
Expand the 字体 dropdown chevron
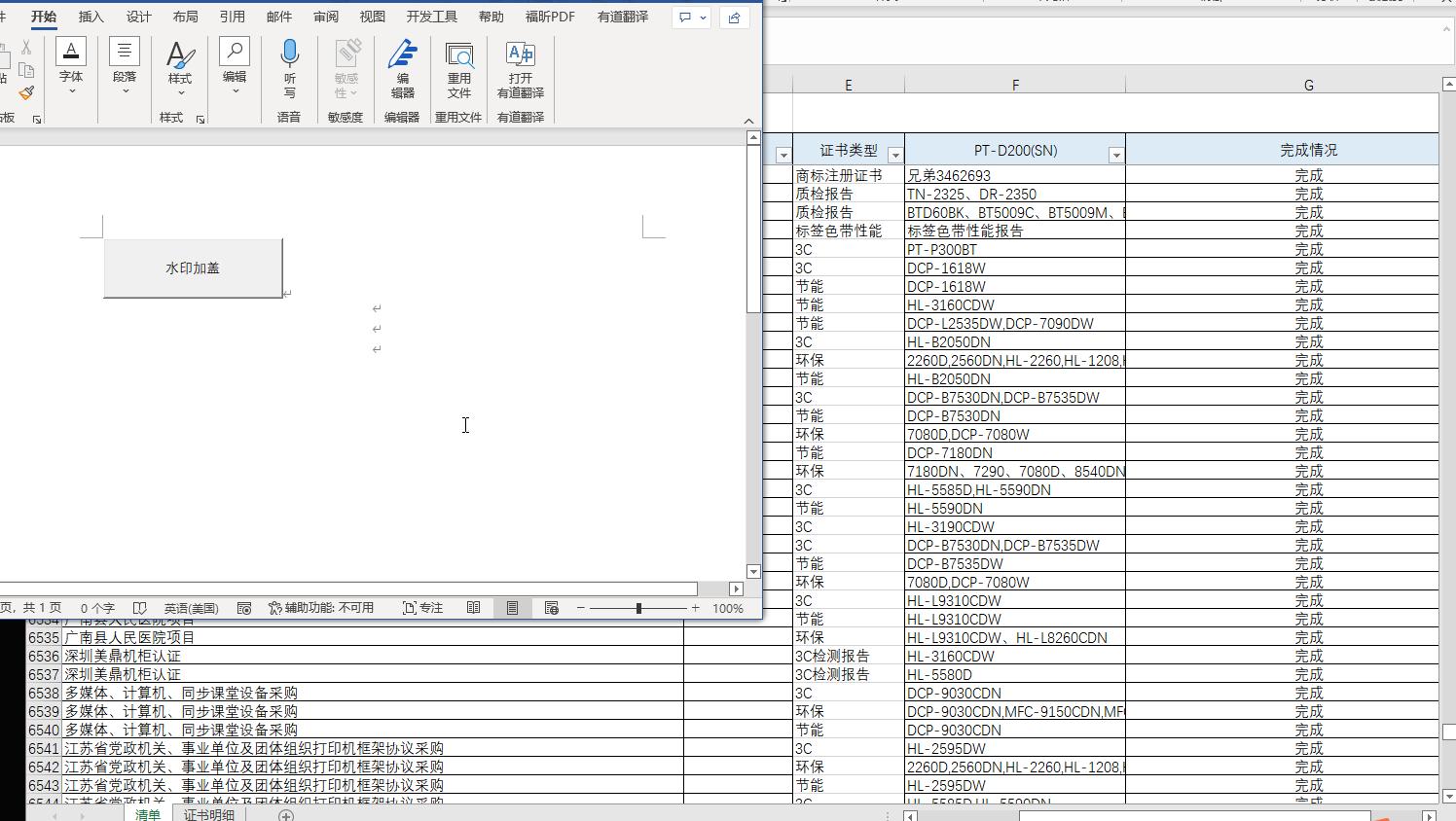tap(71, 91)
